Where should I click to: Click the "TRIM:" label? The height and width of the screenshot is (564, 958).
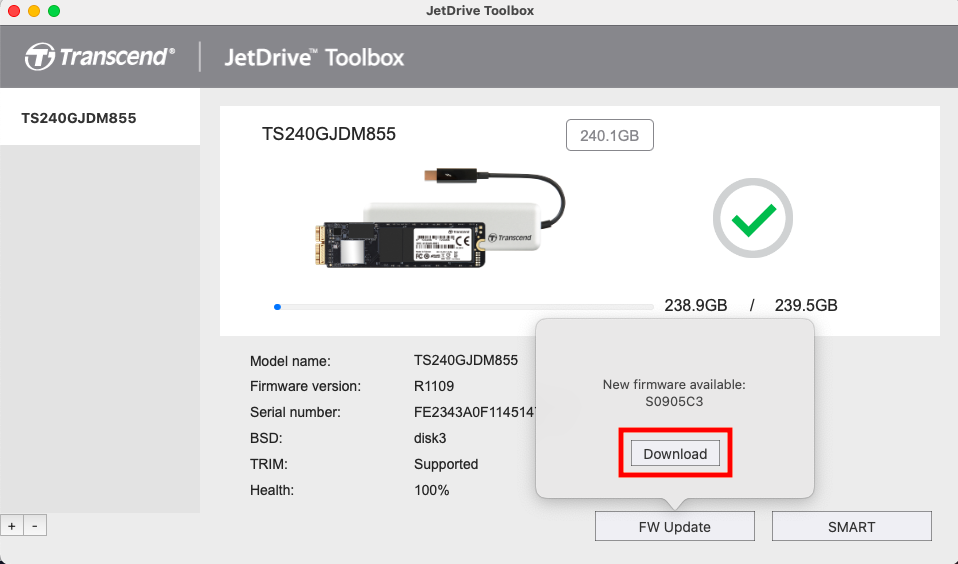pos(269,464)
